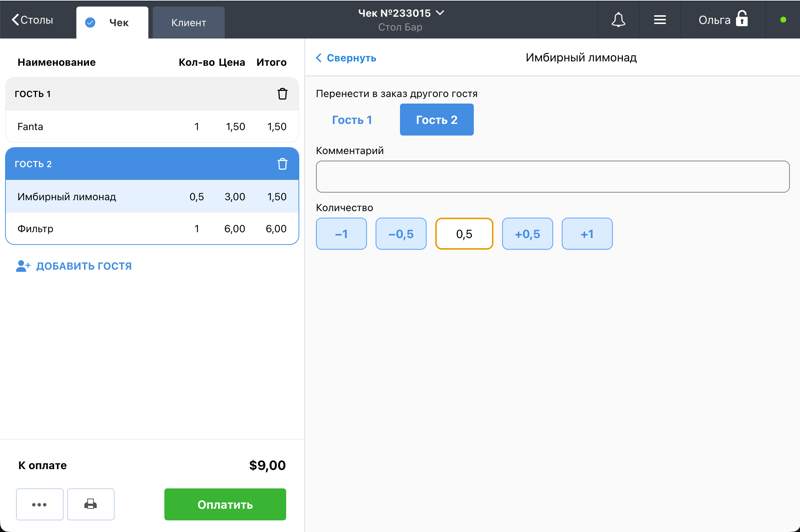Go back to Столы
This screenshot has height=532, width=800.
click(x=32, y=20)
